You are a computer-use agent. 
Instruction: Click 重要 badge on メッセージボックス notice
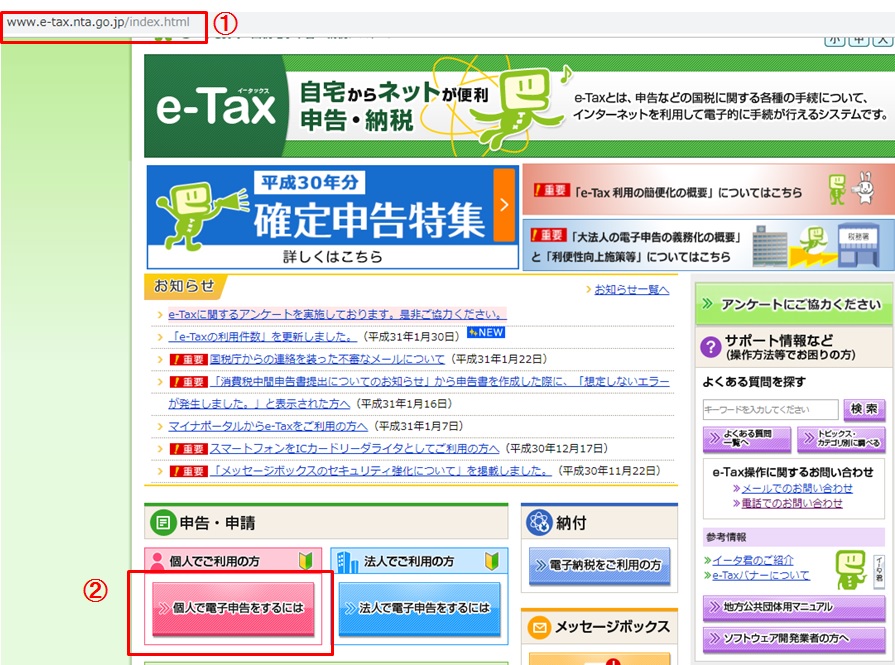point(188,471)
